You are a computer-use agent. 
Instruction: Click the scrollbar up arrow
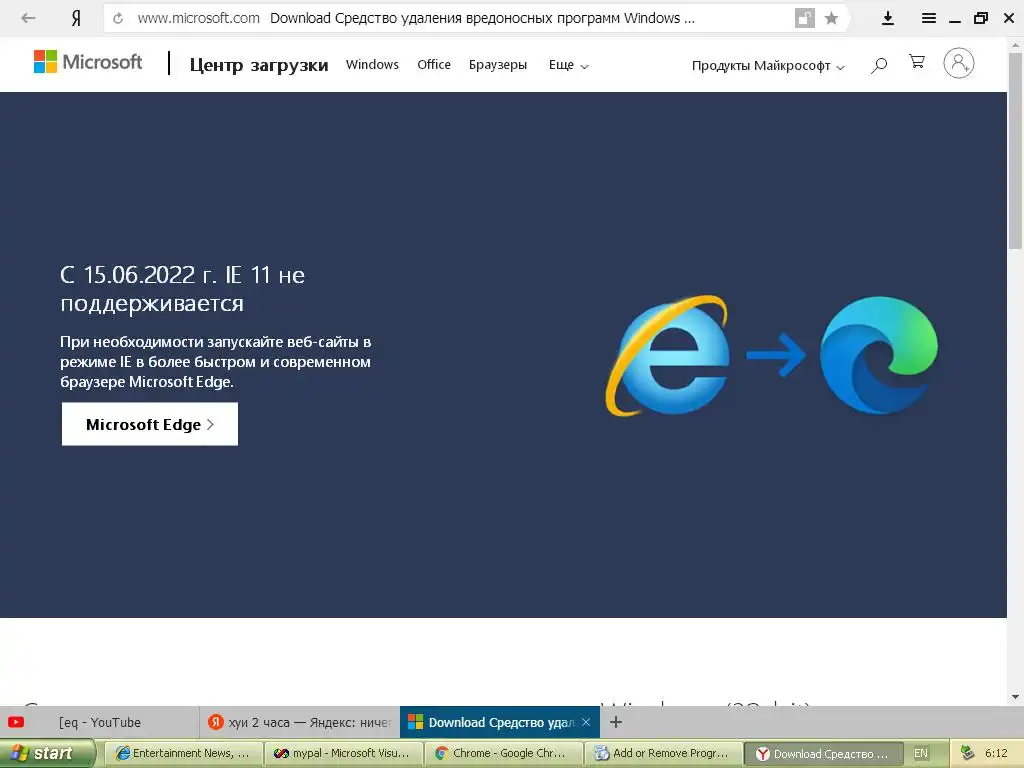(x=1015, y=44)
